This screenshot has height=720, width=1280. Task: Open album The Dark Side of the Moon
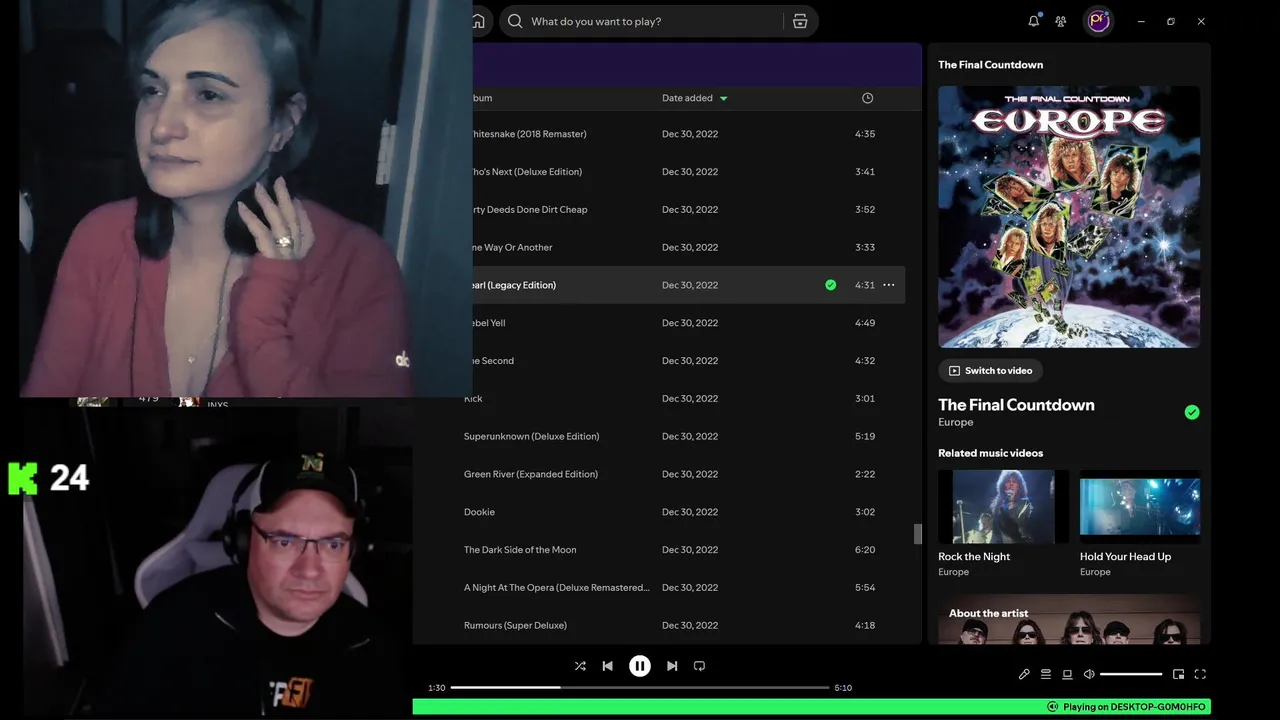[x=520, y=550]
